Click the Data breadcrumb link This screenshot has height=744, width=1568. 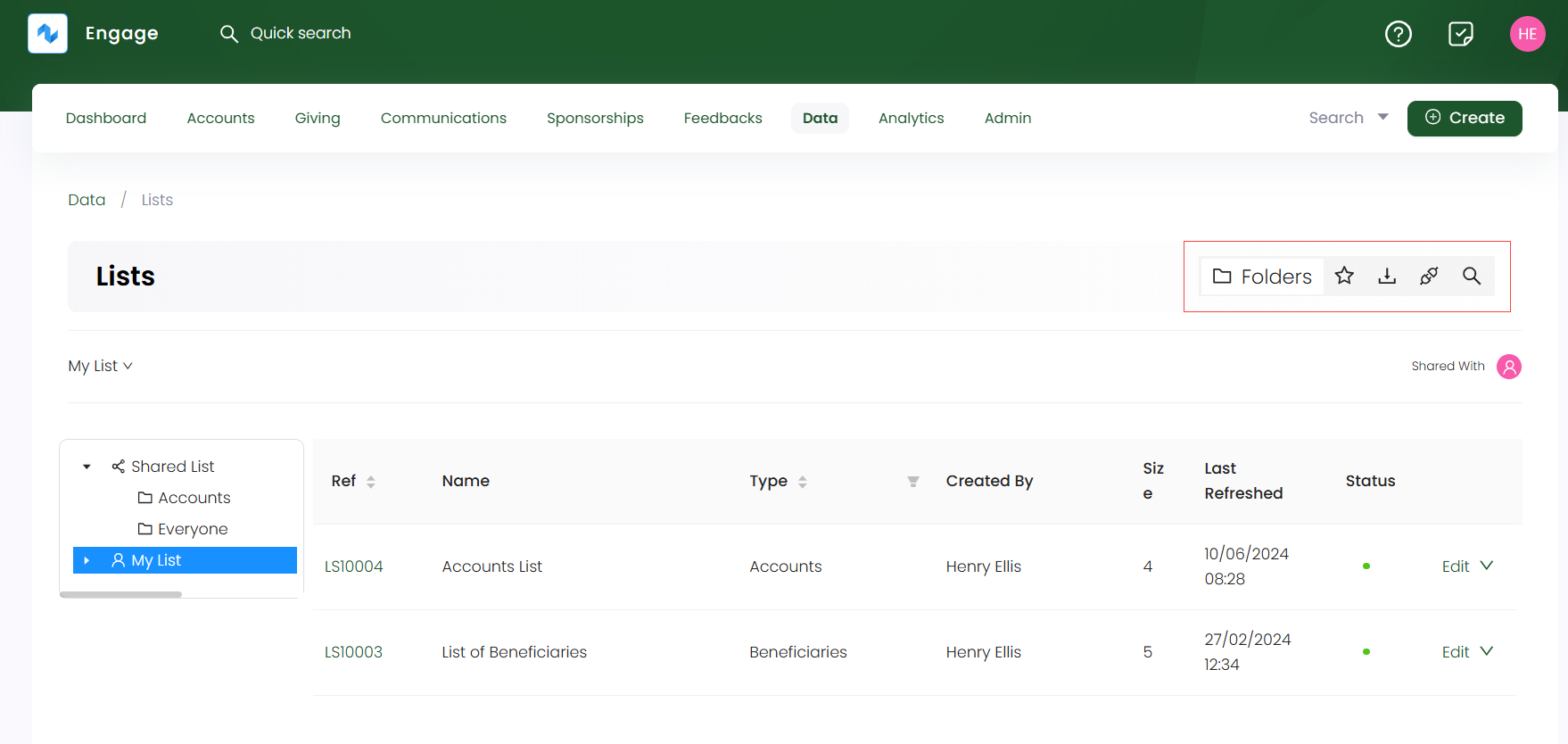87,200
